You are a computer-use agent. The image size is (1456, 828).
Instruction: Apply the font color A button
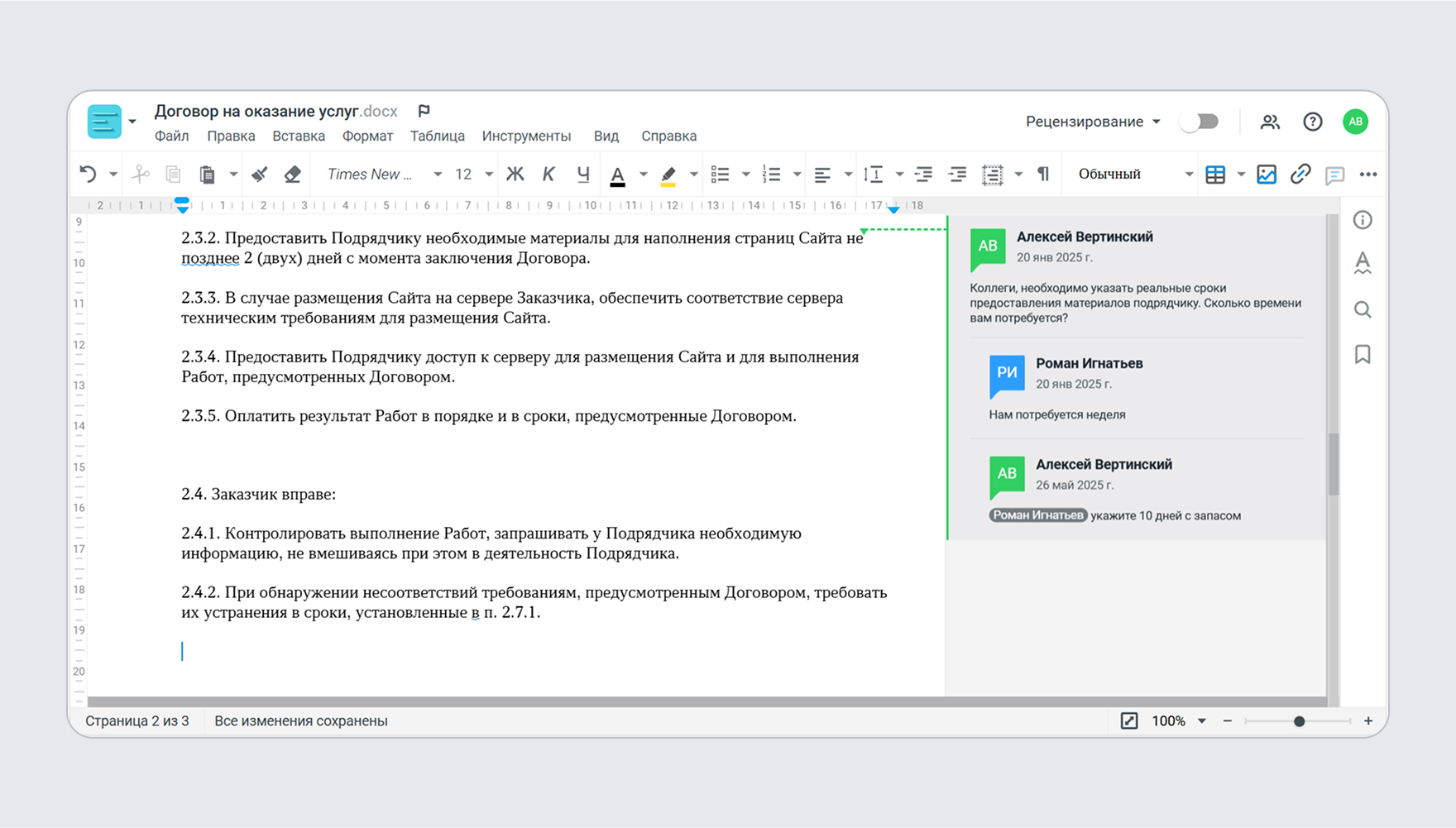[x=617, y=175]
